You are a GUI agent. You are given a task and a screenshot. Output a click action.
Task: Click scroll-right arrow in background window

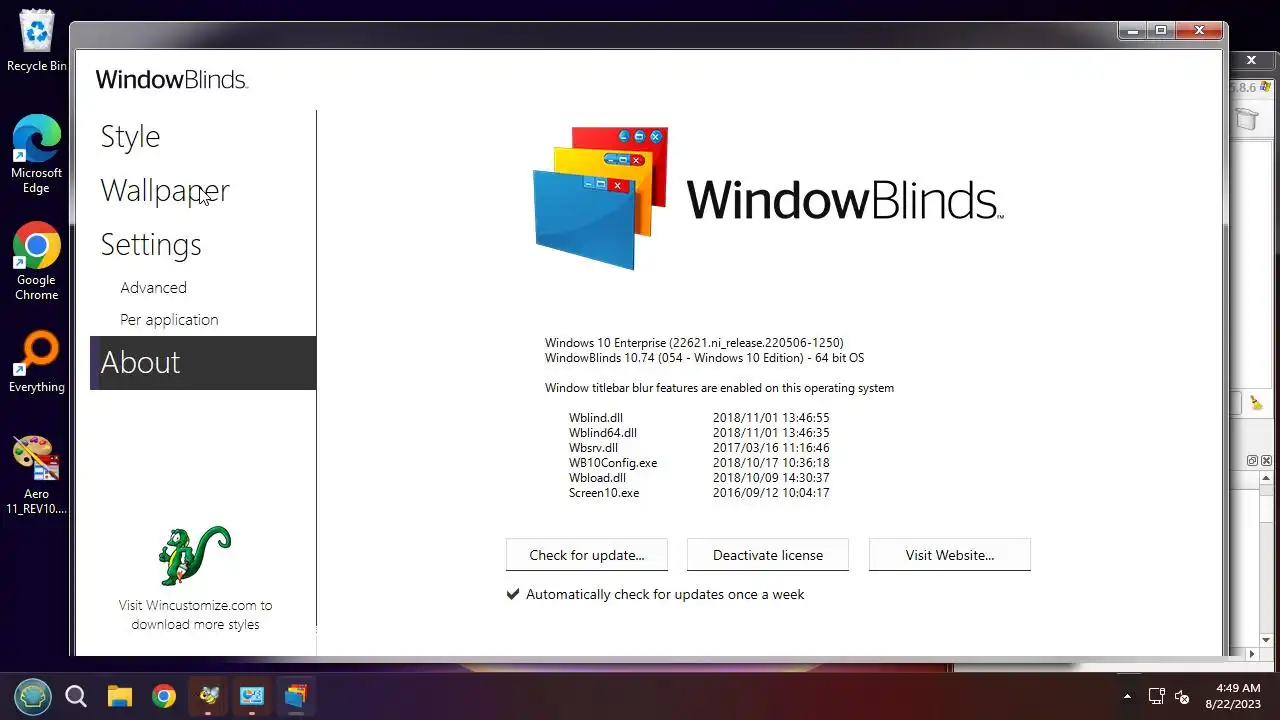(1252, 654)
